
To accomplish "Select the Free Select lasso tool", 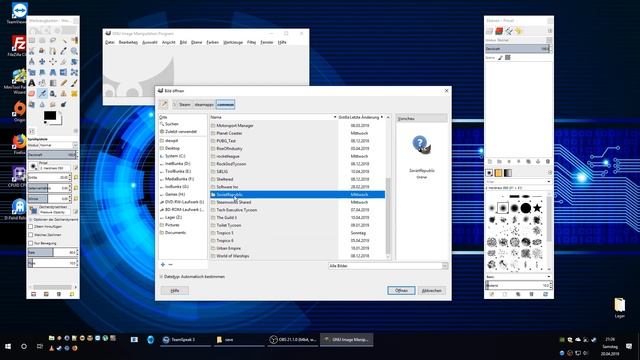I will click(53, 40).
